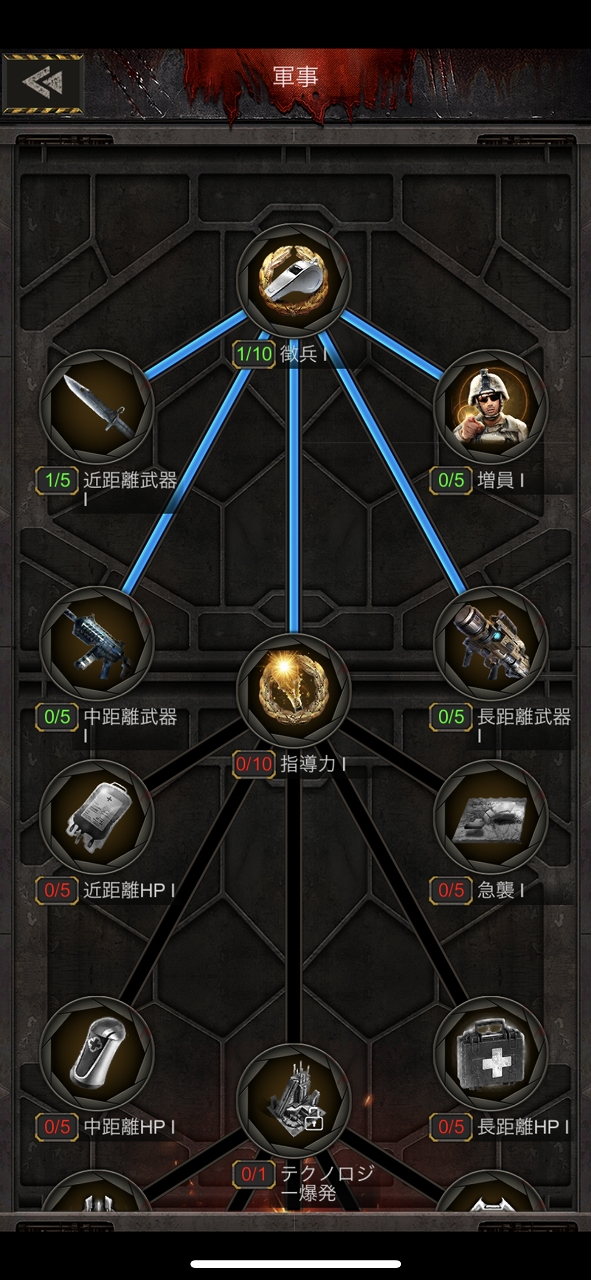Select the 長距離武器 I launcher icon

point(490,644)
